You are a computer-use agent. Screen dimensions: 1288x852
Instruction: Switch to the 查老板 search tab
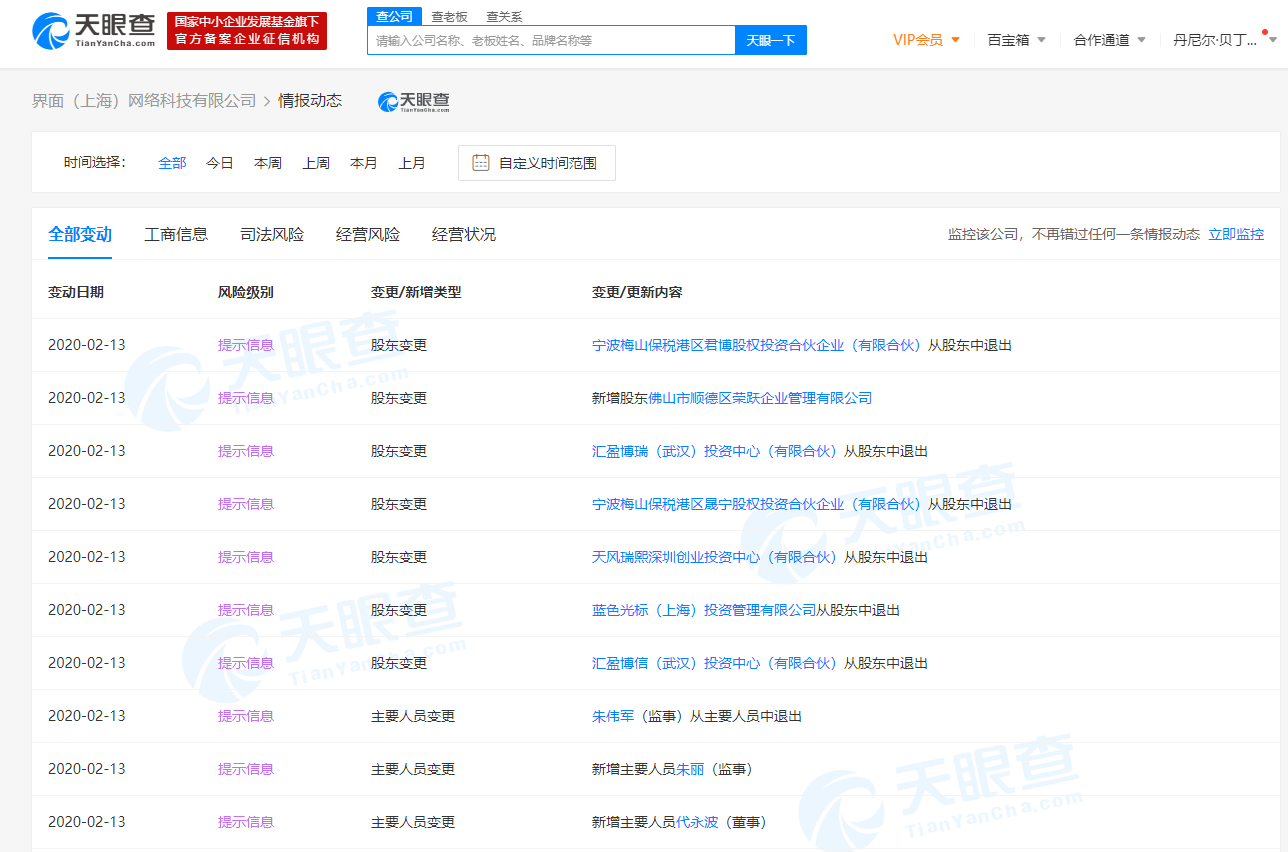coord(449,16)
